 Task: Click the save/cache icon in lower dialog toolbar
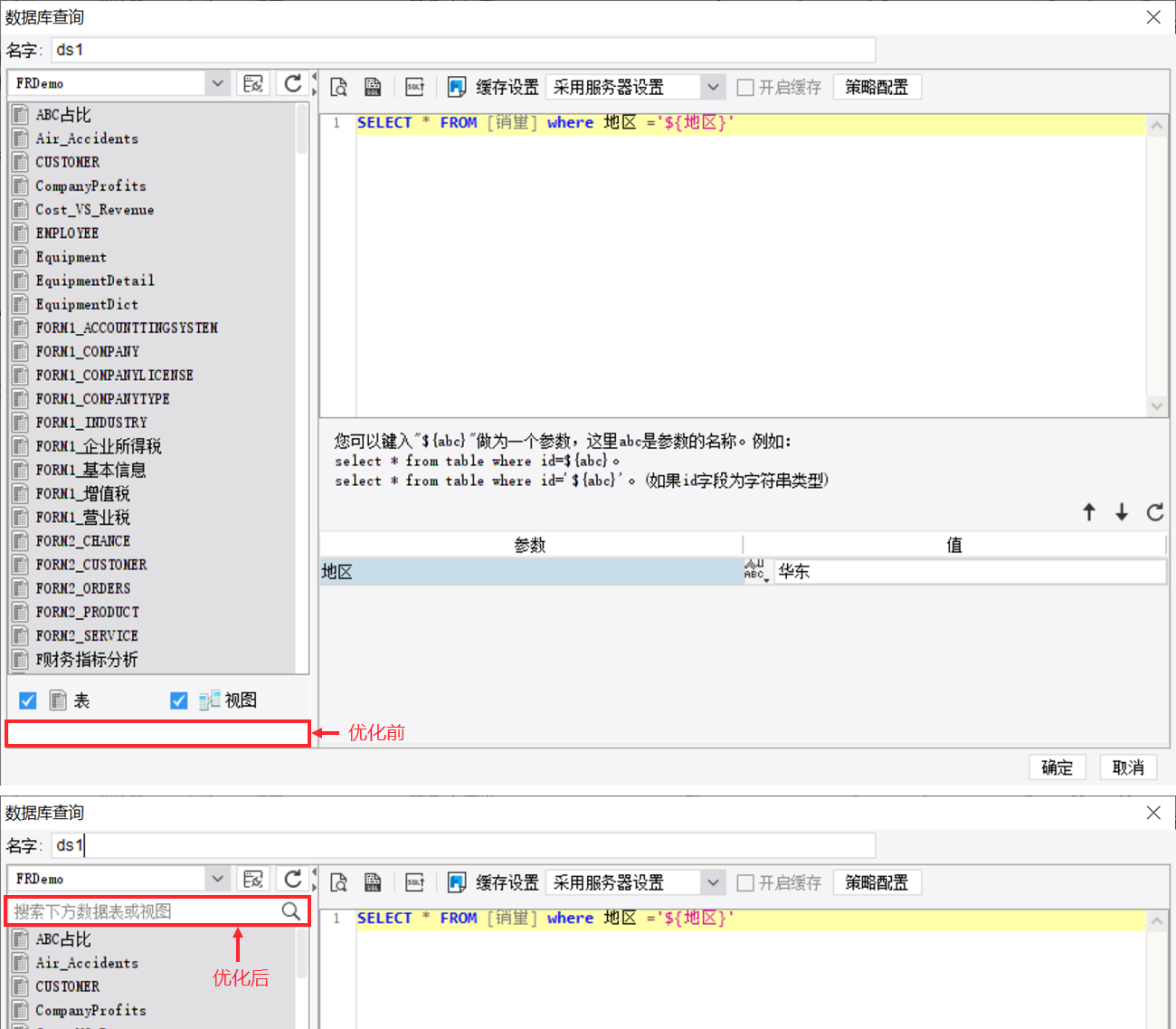point(457,882)
